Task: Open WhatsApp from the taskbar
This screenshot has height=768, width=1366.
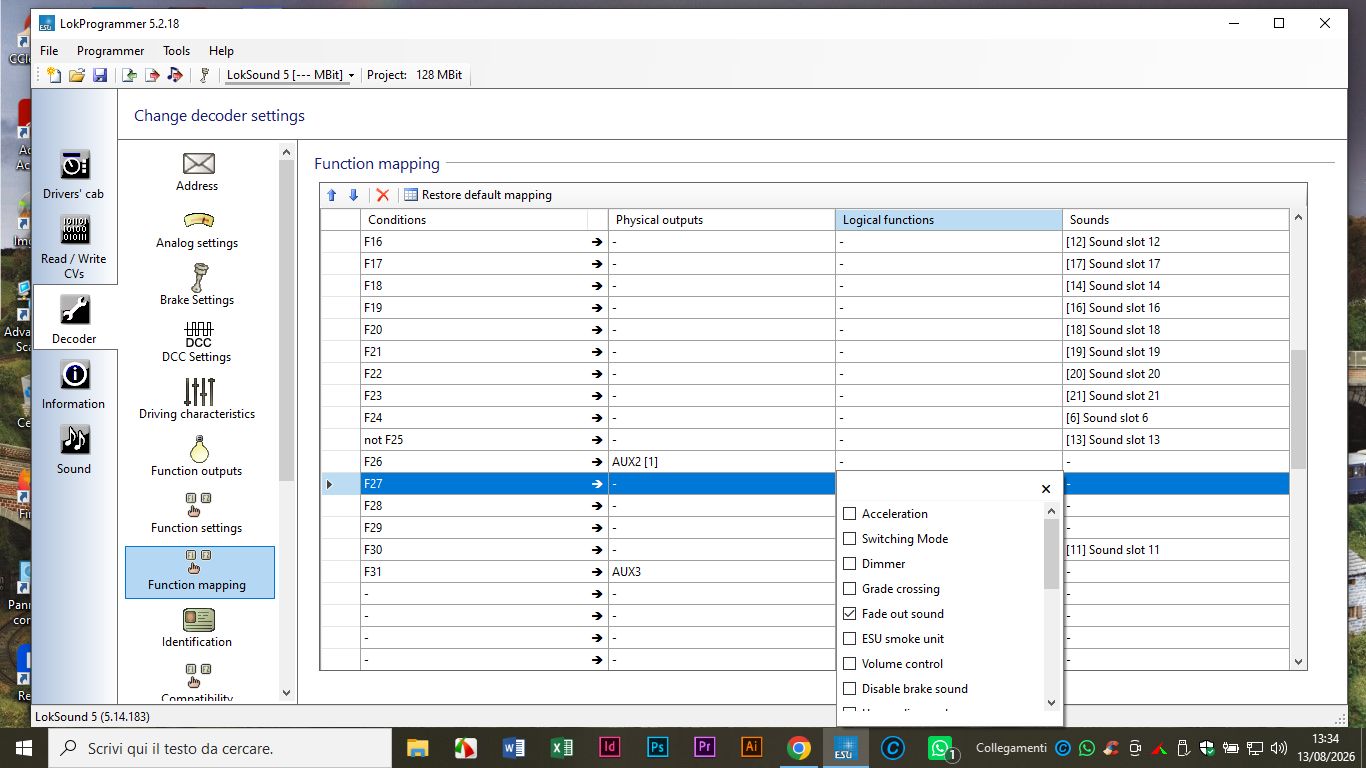Action: [940, 748]
